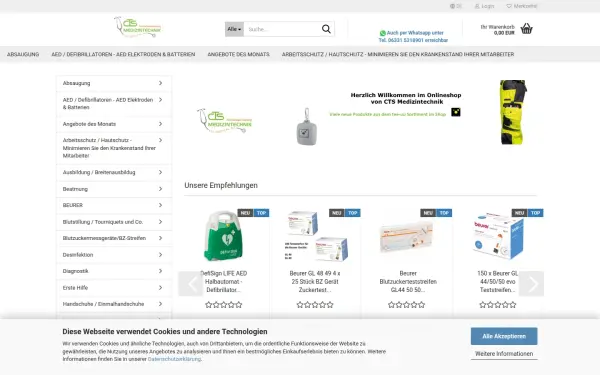Image resolution: width=600 pixels, height=375 pixels.
Task: Show next recommendations with right arrow
Action: [531, 284]
